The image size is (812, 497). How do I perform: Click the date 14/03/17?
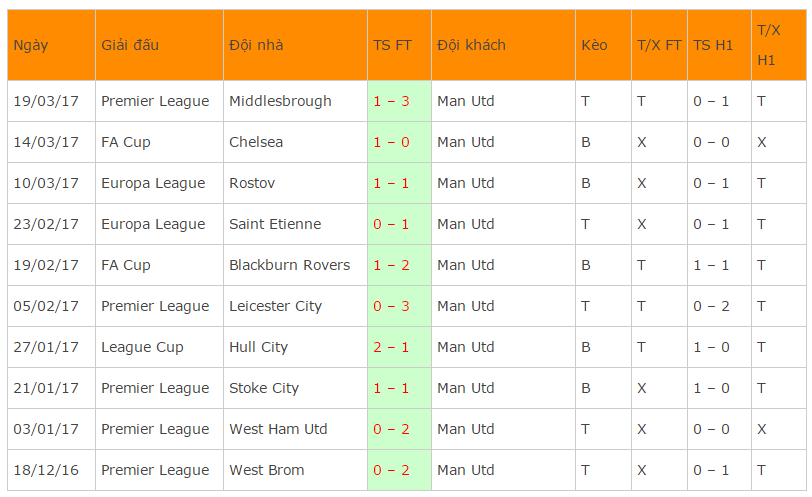click(x=46, y=142)
